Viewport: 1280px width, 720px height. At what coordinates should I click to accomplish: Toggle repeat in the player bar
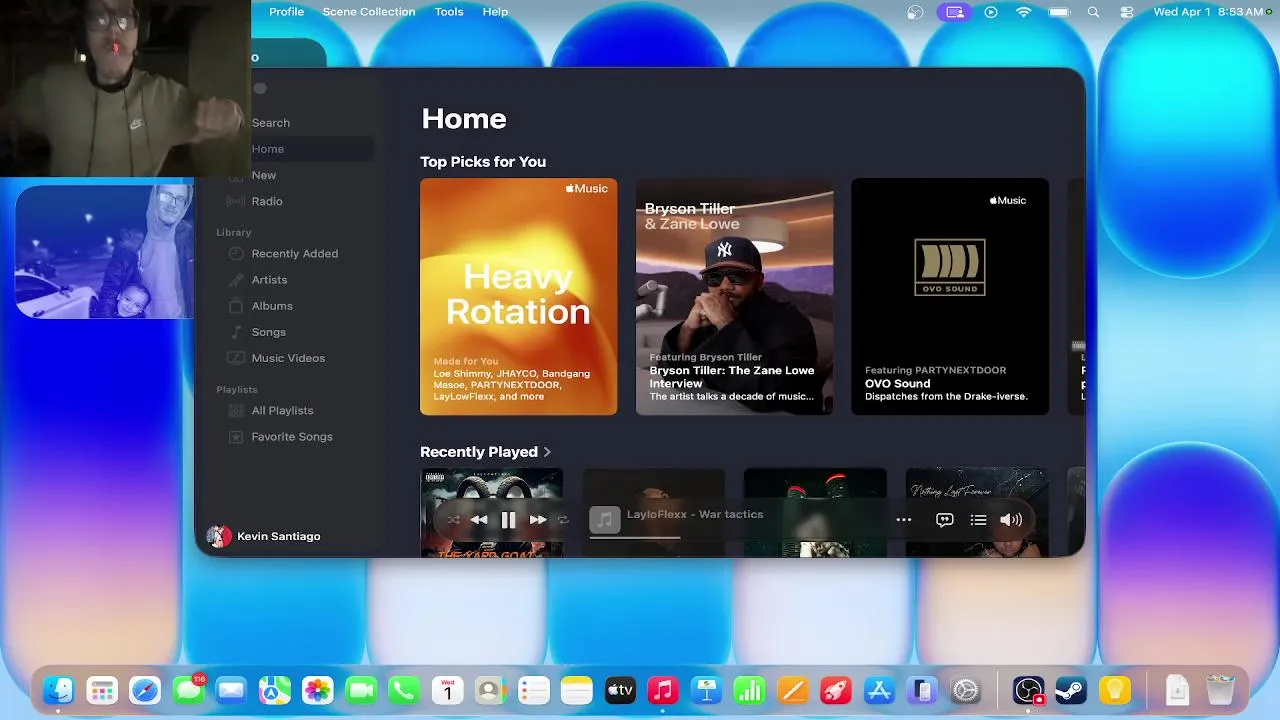[x=563, y=520]
